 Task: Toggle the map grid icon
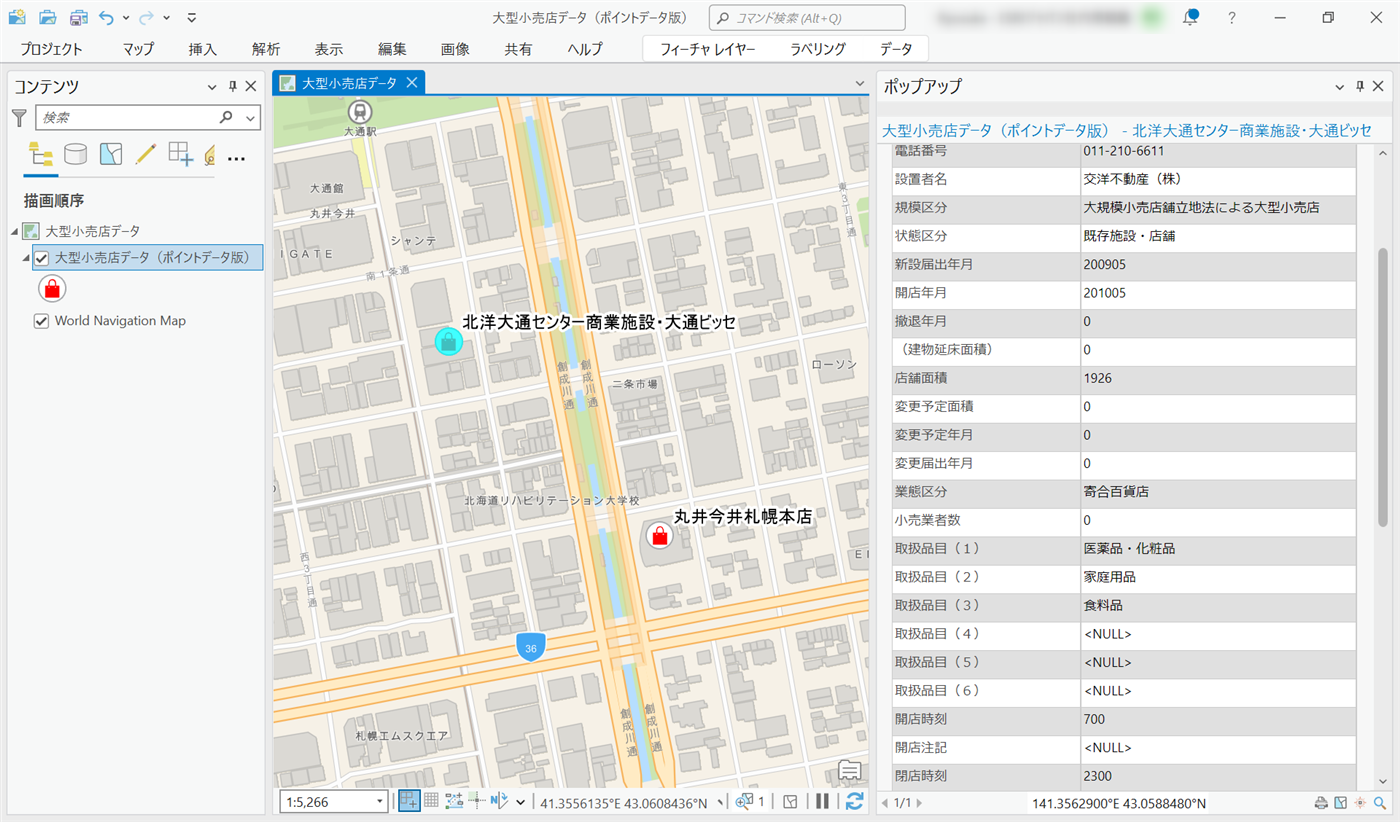tap(431, 801)
